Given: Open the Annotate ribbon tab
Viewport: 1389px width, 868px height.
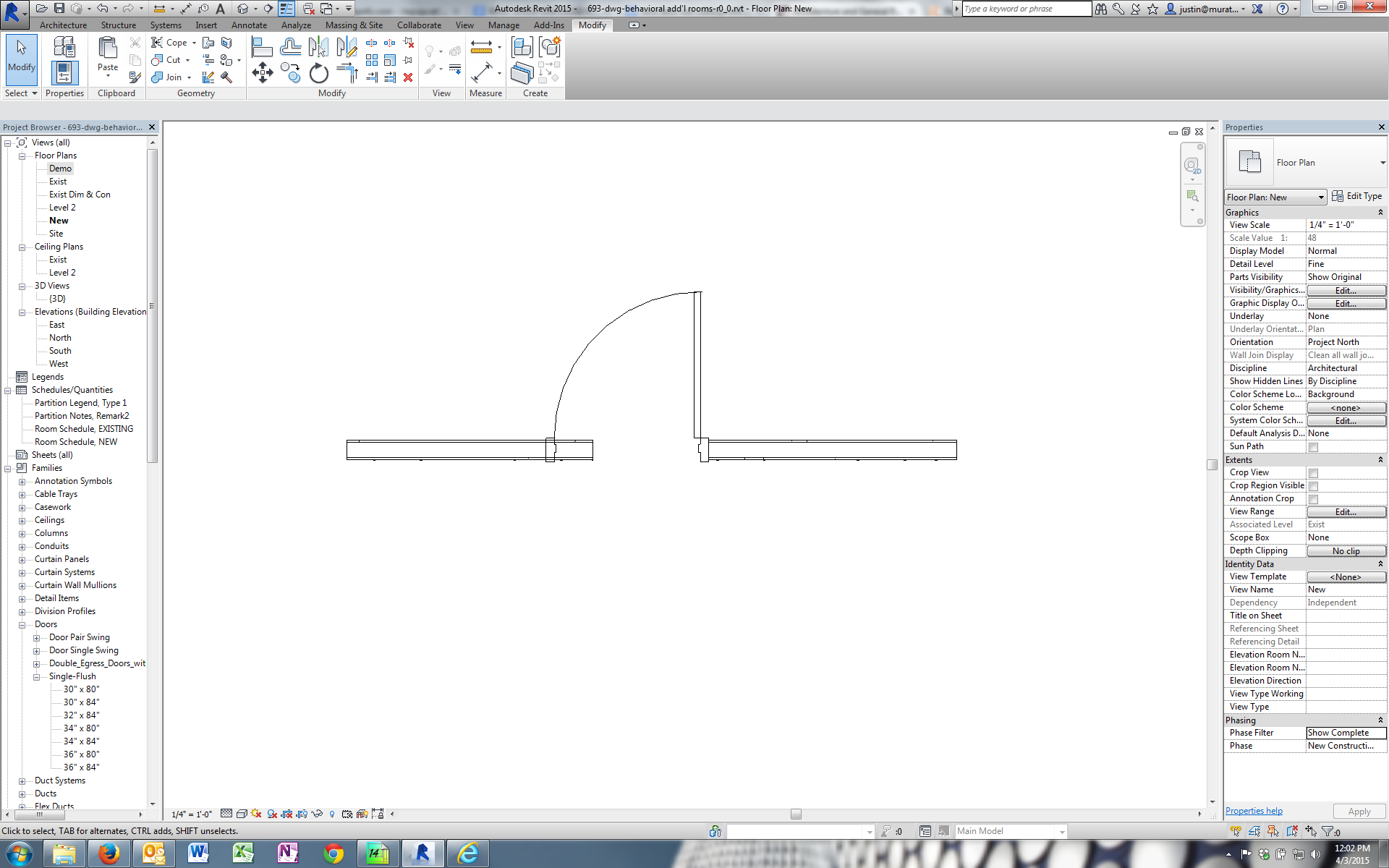Looking at the screenshot, I should coord(249,25).
